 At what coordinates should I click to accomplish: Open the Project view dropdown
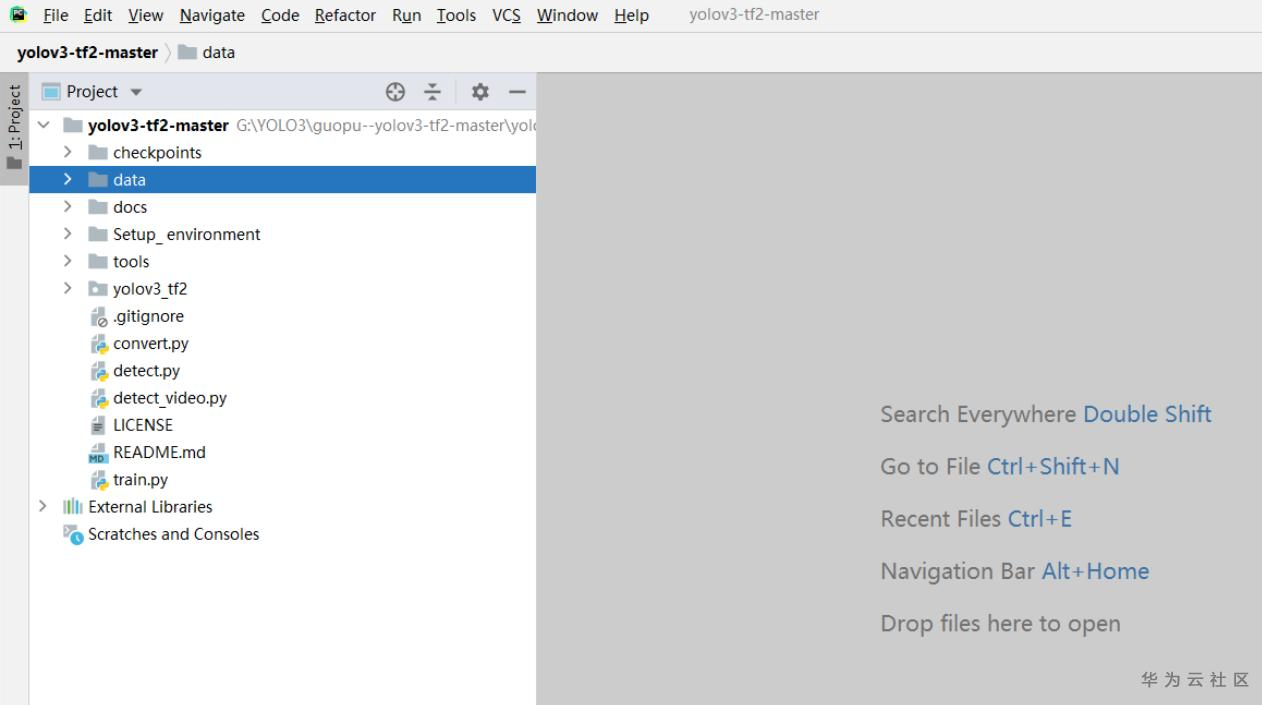(136, 92)
